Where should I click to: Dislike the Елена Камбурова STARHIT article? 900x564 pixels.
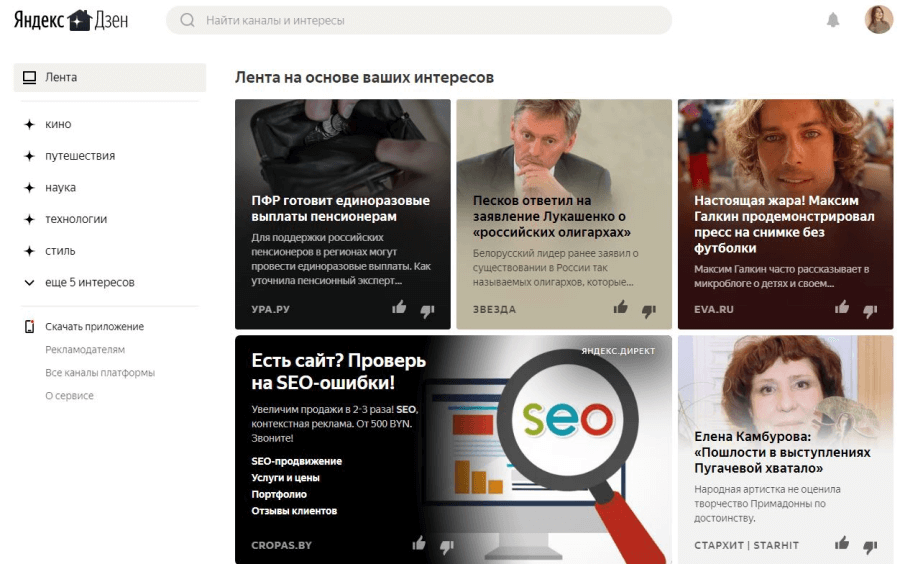870,546
